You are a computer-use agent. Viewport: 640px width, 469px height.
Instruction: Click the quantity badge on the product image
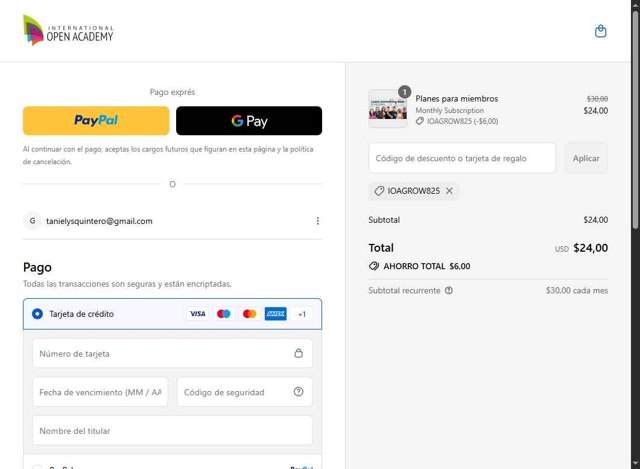tap(404, 92)
